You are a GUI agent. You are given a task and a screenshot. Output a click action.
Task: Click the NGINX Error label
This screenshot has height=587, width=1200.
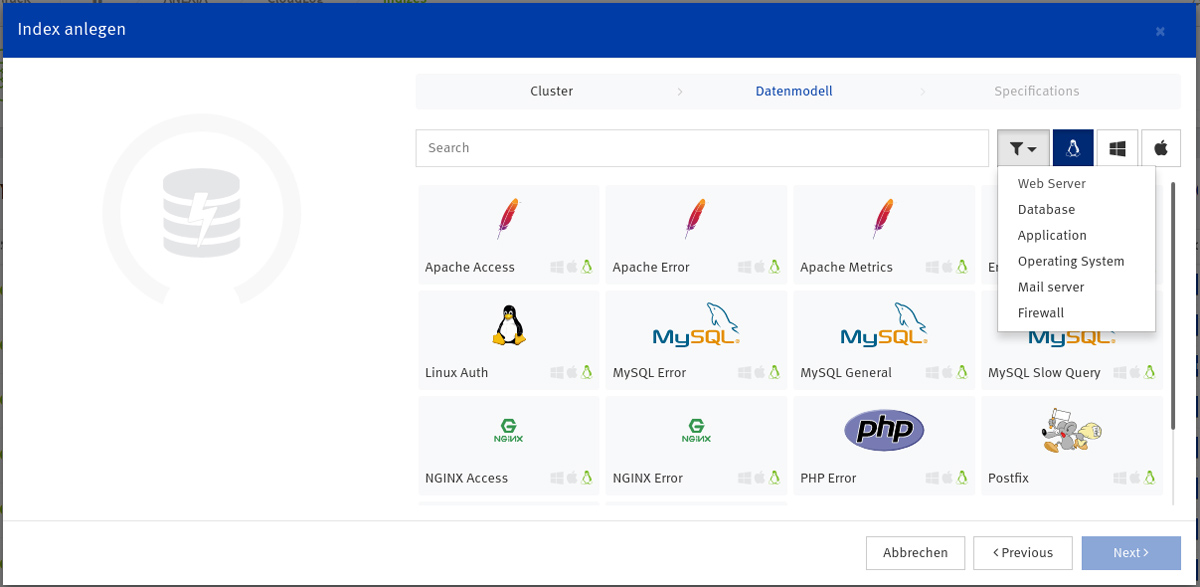(x=647, y=479)
